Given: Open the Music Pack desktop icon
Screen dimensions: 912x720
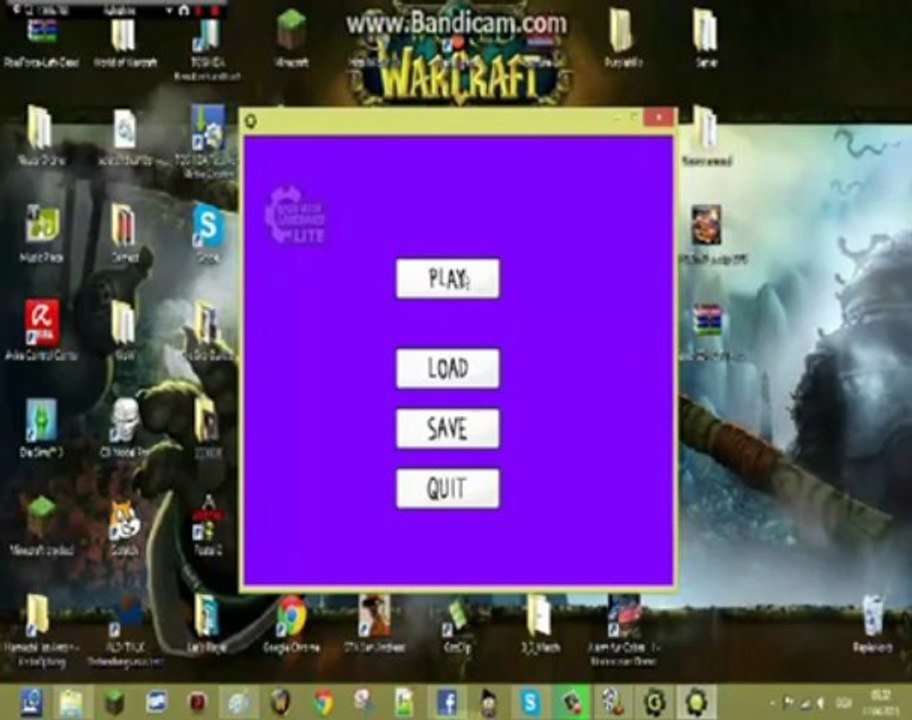Looking at the screenshot, I should click(x=41, y=233).
